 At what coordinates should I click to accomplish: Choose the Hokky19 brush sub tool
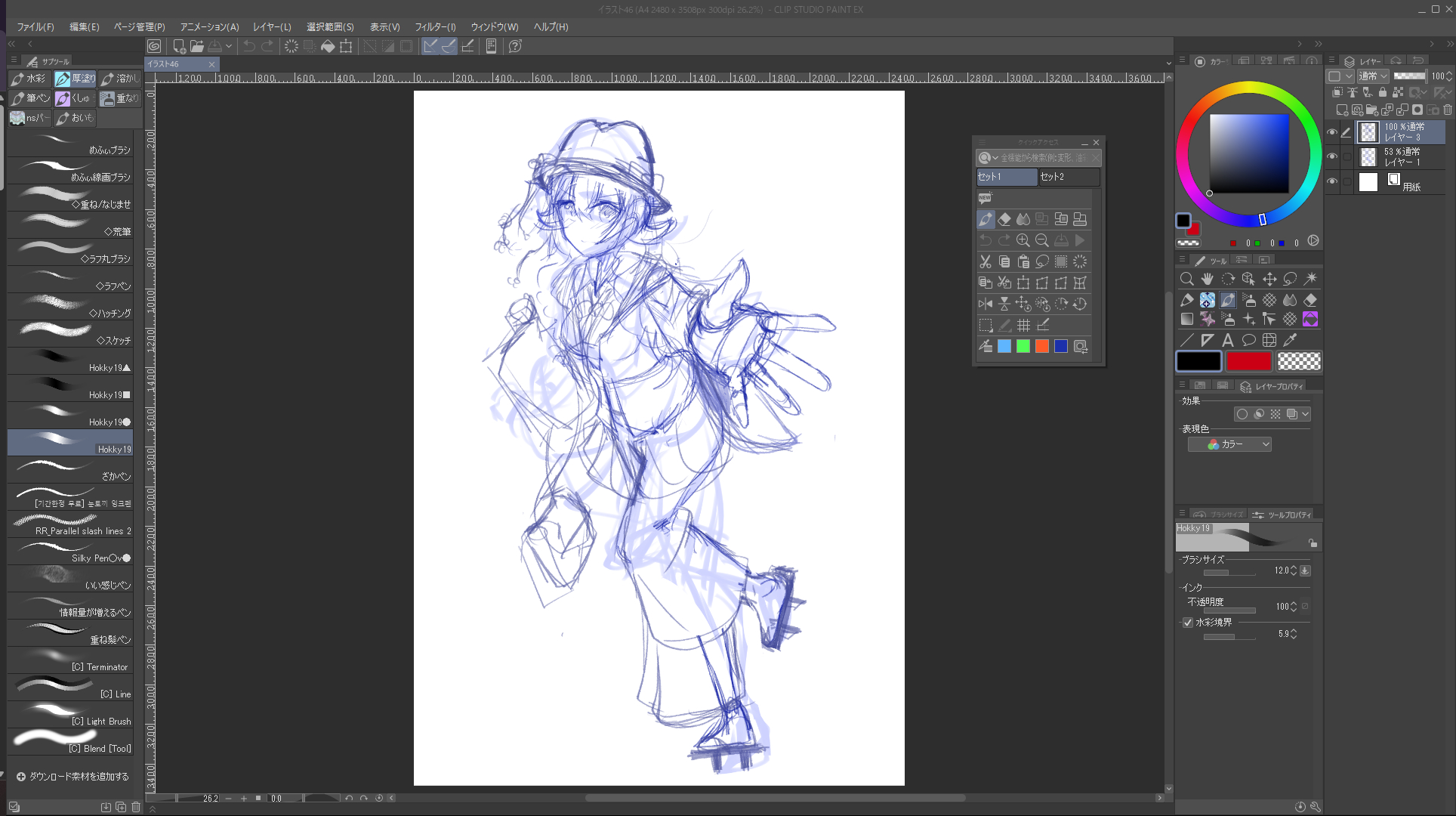70,443
